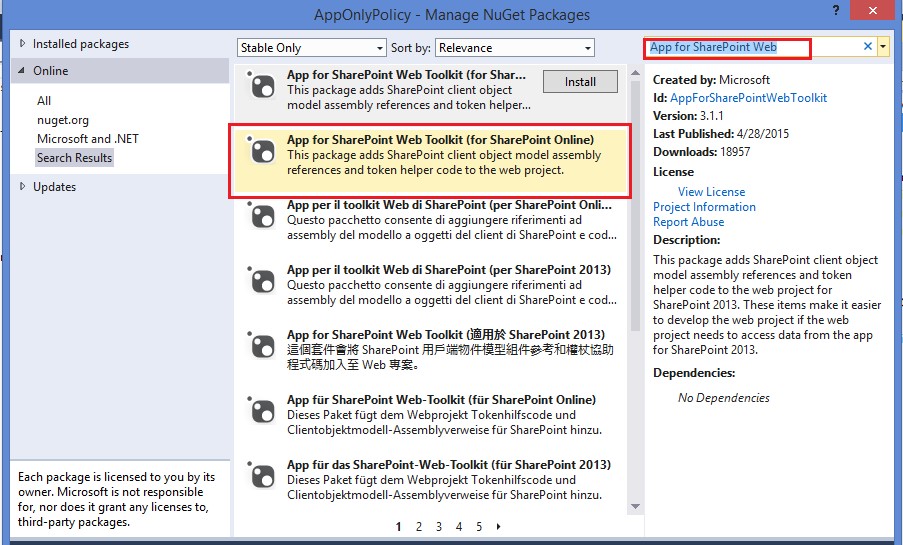Click the package icon for App for SharePoint Web Toolkit (for SharePoint Online)
The height and width of the screenshot is (545, 903).
tap(263, 152)
